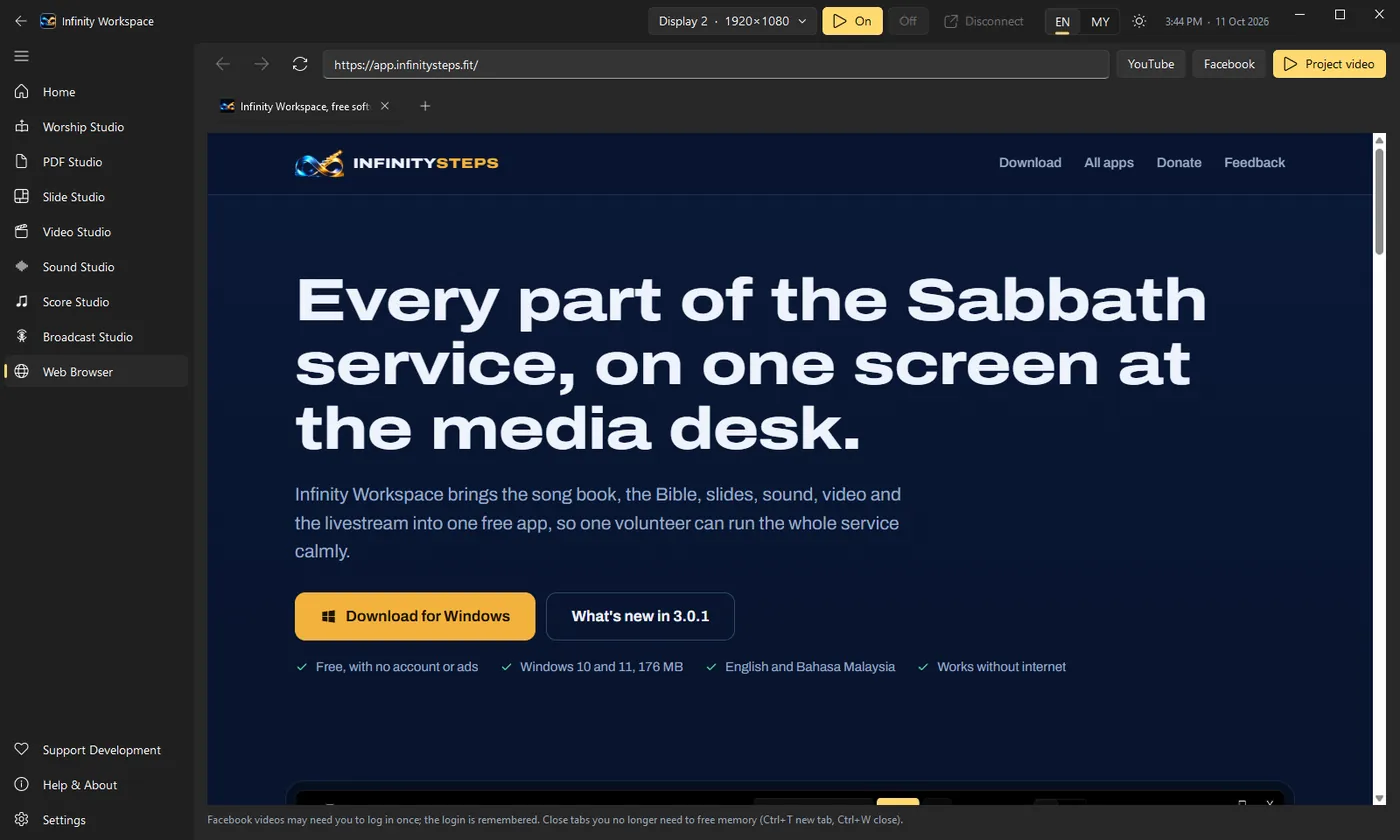Open Sound Studio in the sidebar

pos(96,267)
